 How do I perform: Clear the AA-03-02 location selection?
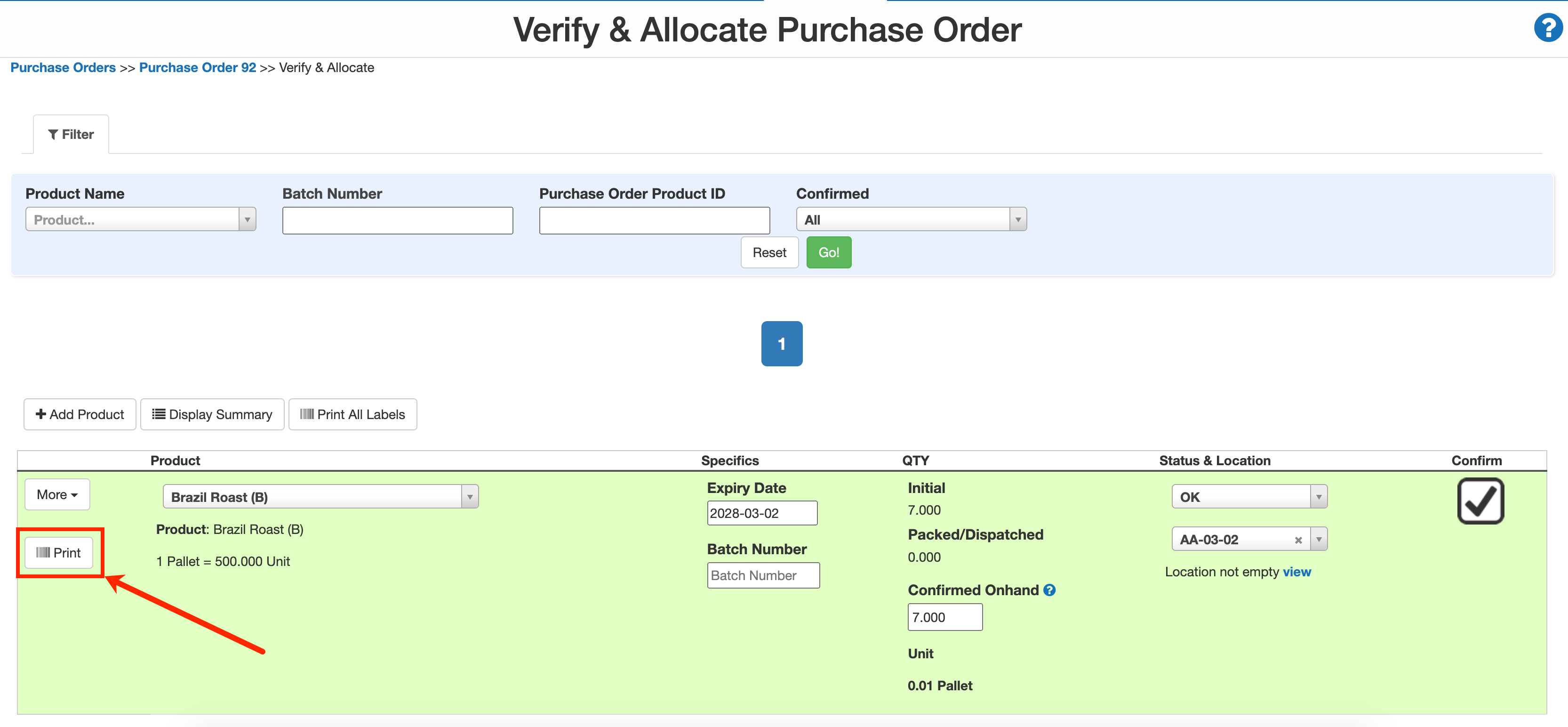(1298, 540)
